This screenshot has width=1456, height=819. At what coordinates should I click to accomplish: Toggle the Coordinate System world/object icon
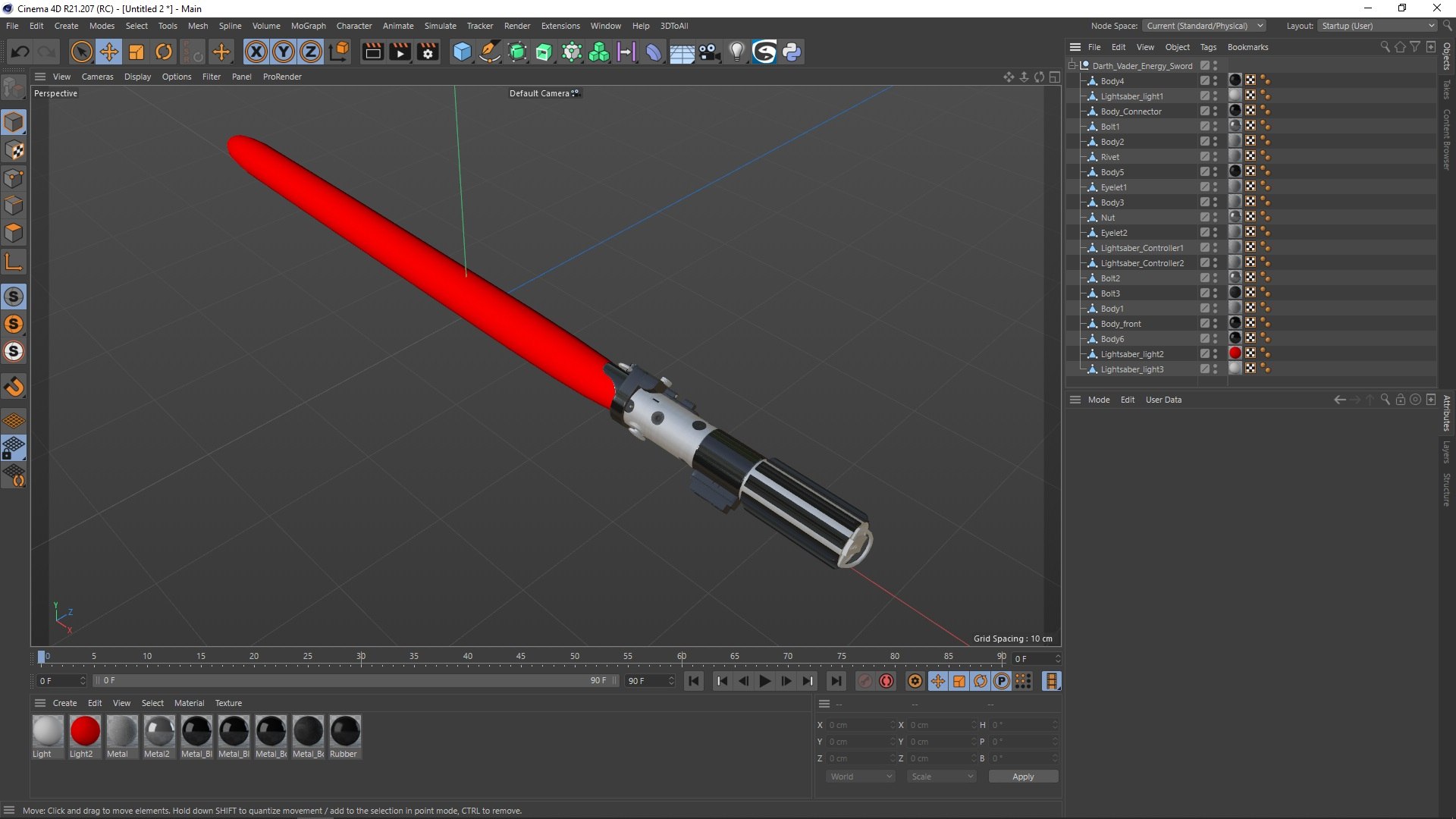click(x=340, y=52)
